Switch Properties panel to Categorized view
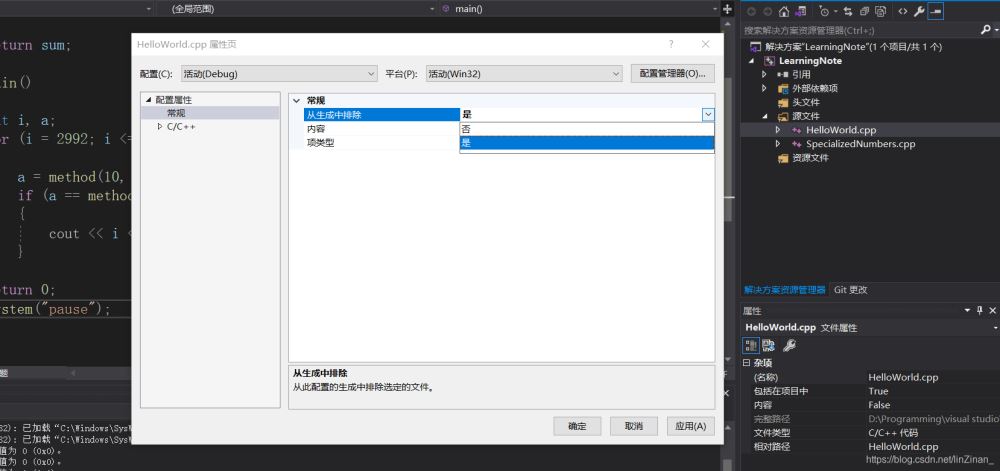This screenshot has width=1000, height=471. click(751, 345)
